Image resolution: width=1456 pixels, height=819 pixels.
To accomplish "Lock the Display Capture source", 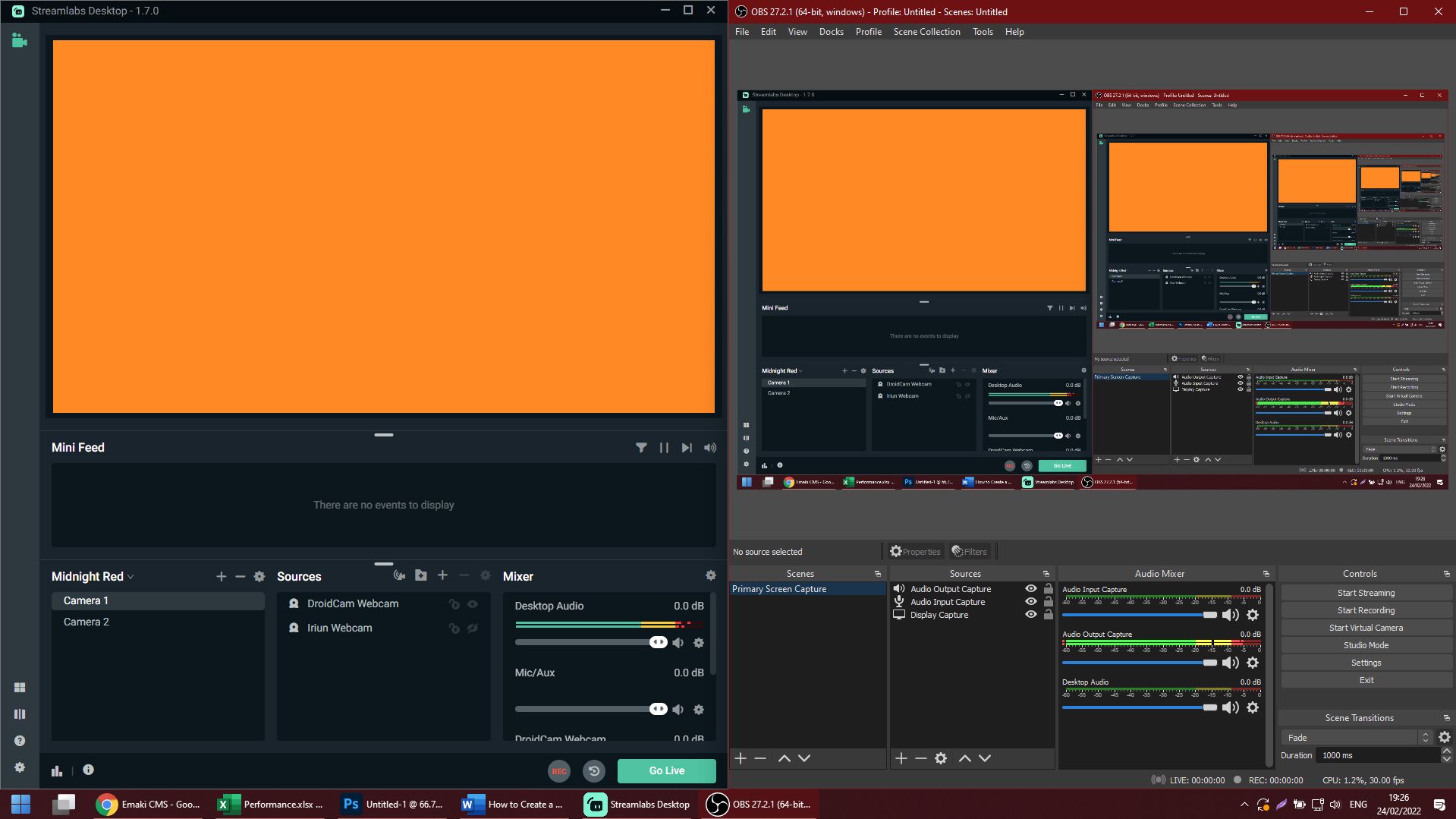I will 1049,614.
